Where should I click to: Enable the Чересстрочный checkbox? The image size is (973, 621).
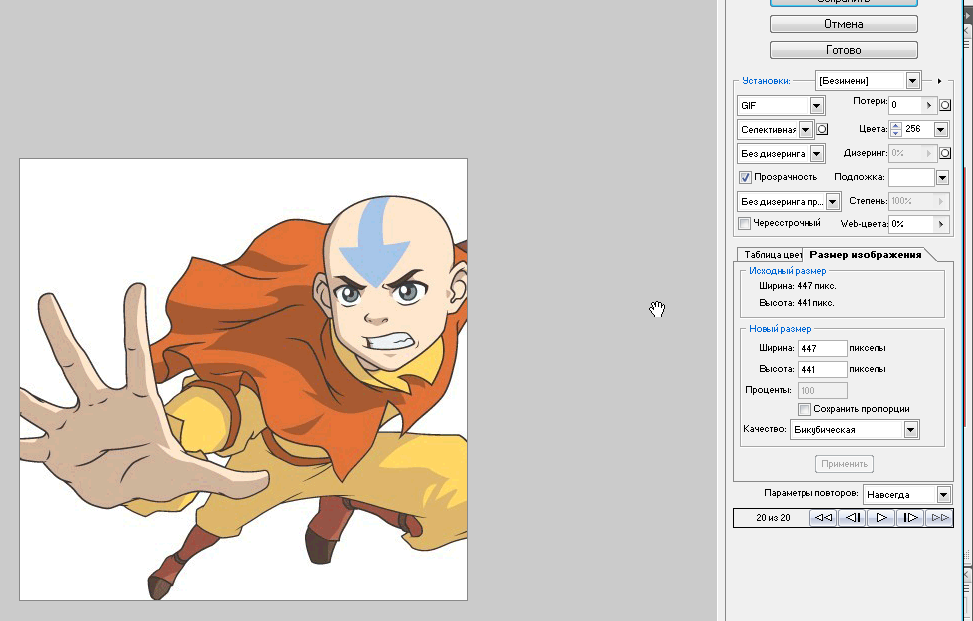745,223
